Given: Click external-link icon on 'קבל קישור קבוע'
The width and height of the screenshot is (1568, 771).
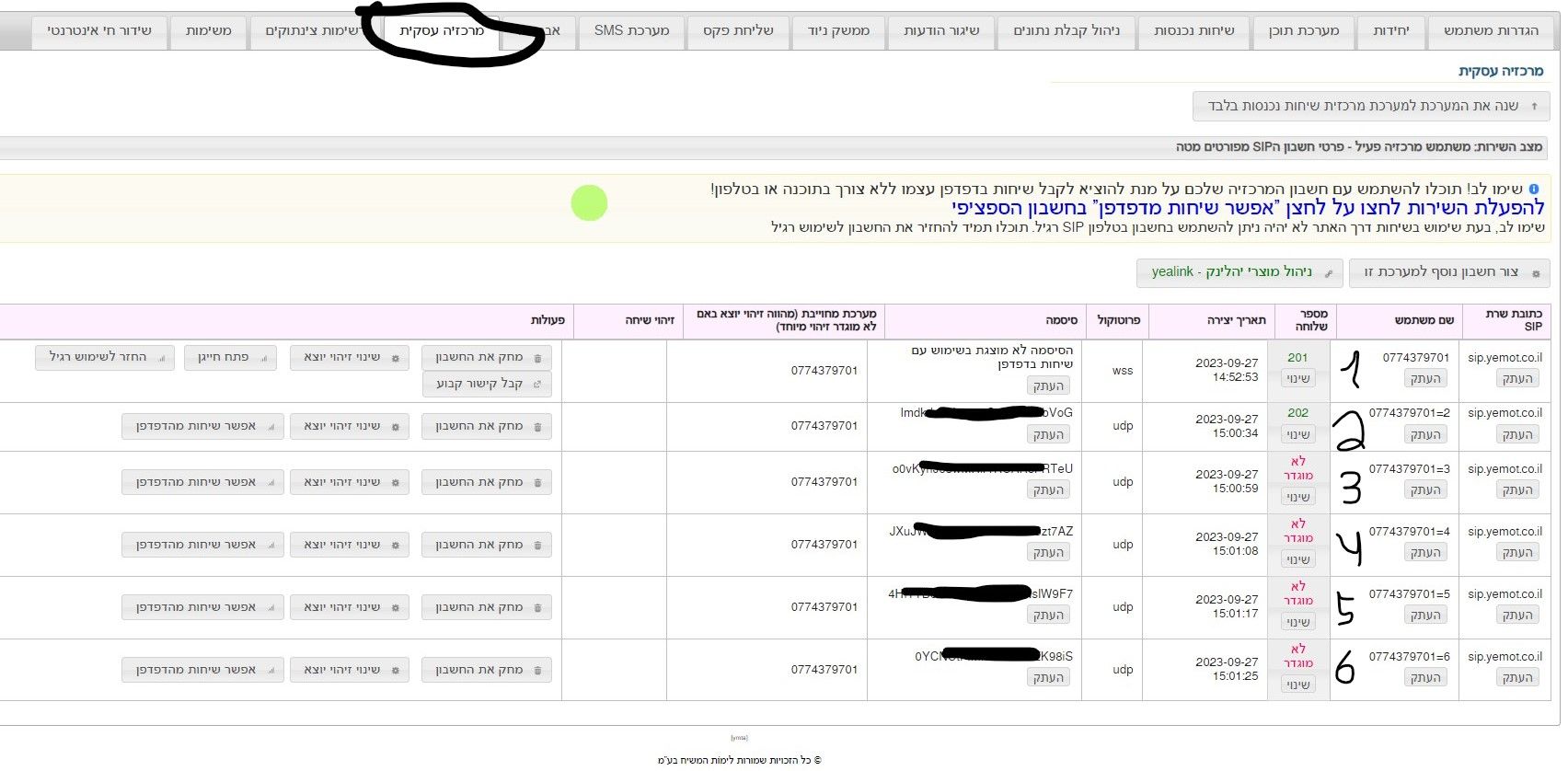Looking at the screenshot, I should pos(538,385).
